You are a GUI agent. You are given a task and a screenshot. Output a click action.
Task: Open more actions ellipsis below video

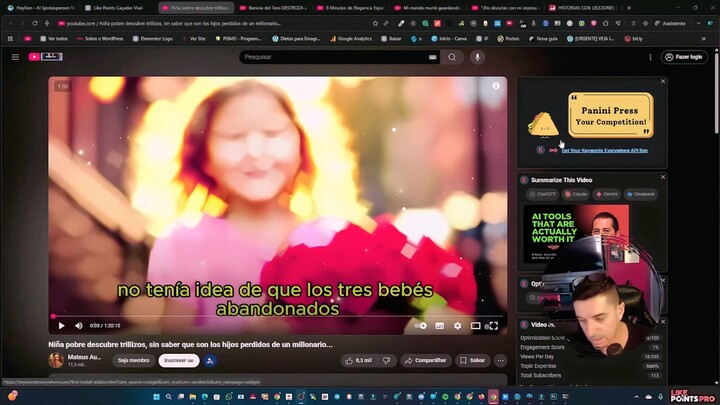pyautogui.click(x=501, y=360)
